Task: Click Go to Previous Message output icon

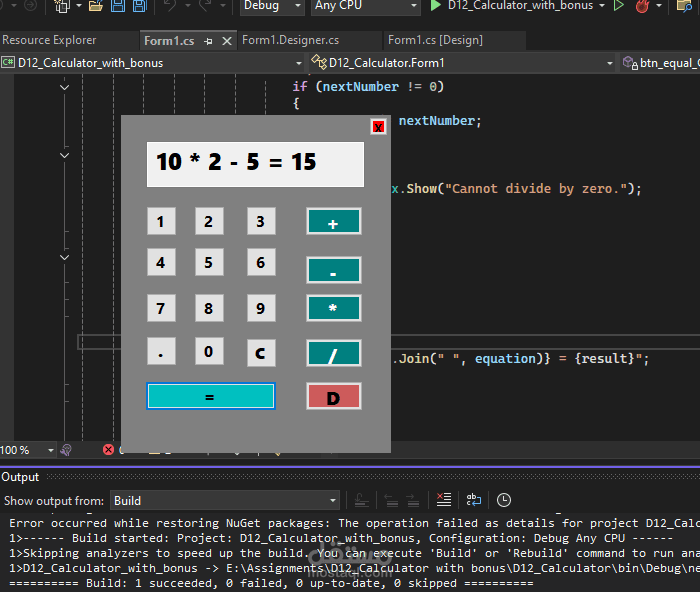Action: coord(392,500)
